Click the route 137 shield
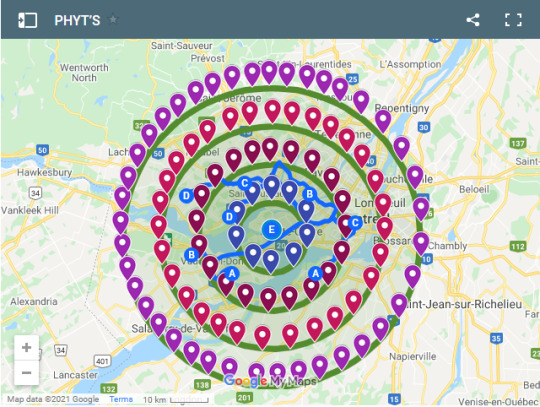 click(x=518, y=143)
